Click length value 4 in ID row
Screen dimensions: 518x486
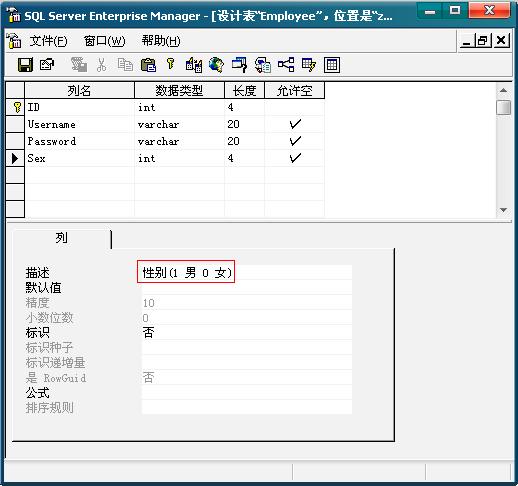245,107
